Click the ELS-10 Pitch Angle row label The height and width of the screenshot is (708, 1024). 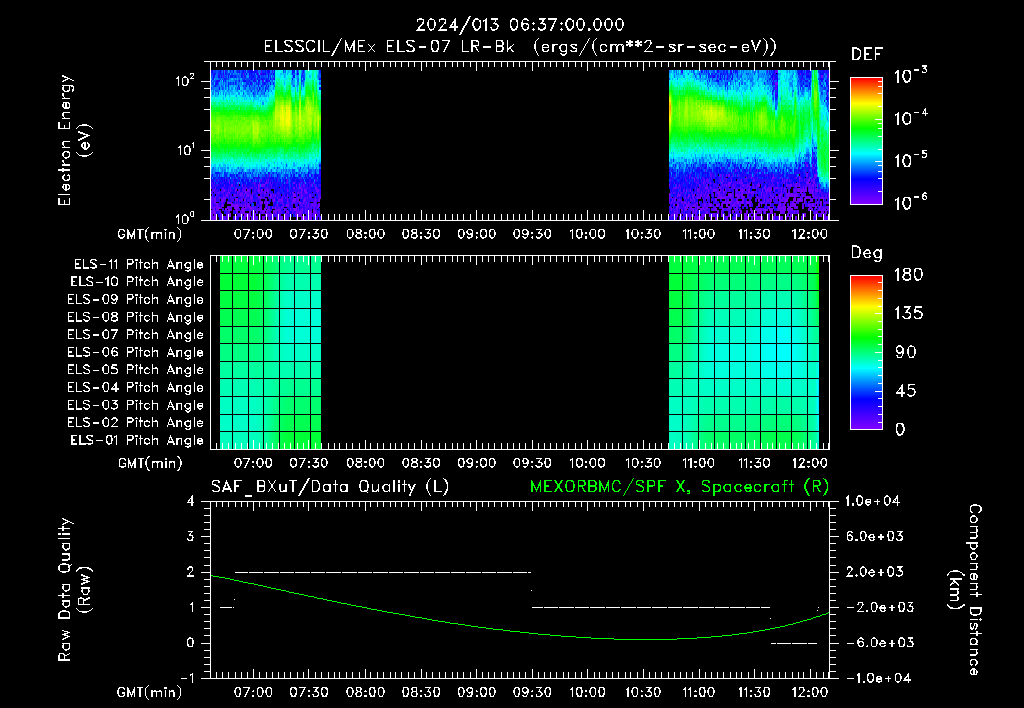coord(136,282)
